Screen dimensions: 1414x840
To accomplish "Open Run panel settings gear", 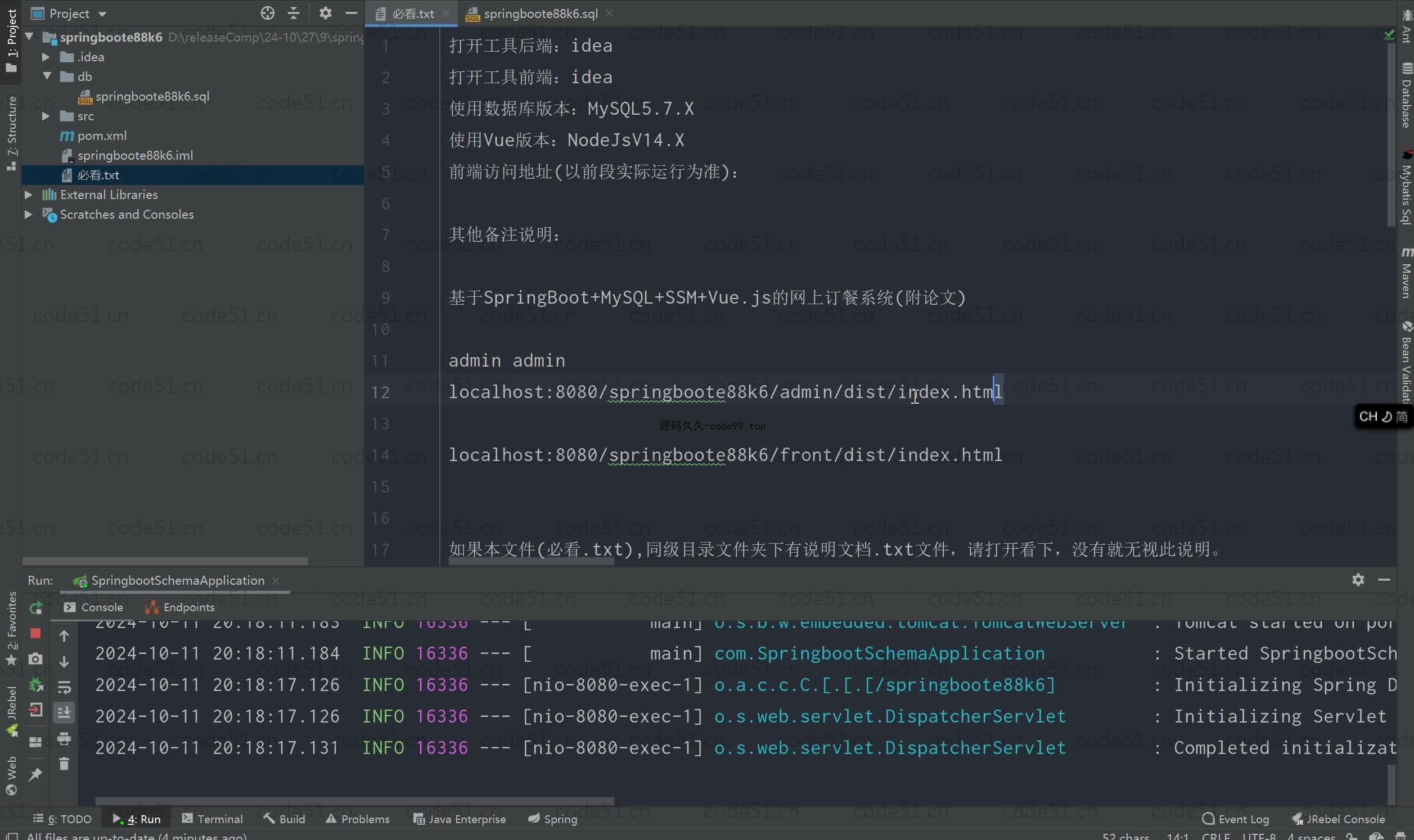I will click(x=1358, y=580).
